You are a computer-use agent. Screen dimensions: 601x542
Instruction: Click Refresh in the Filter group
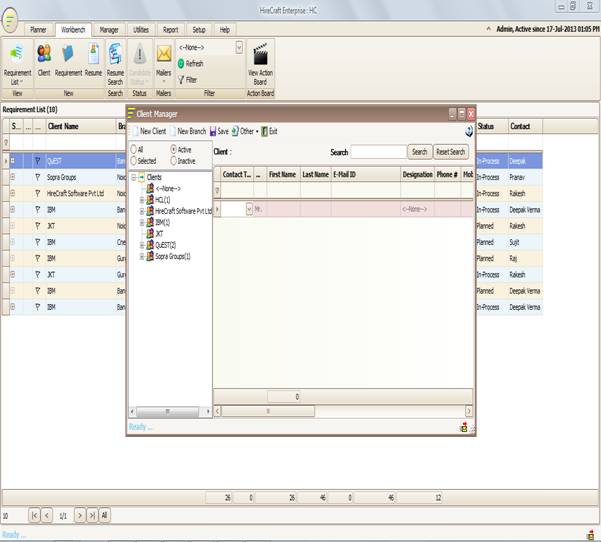190,64
